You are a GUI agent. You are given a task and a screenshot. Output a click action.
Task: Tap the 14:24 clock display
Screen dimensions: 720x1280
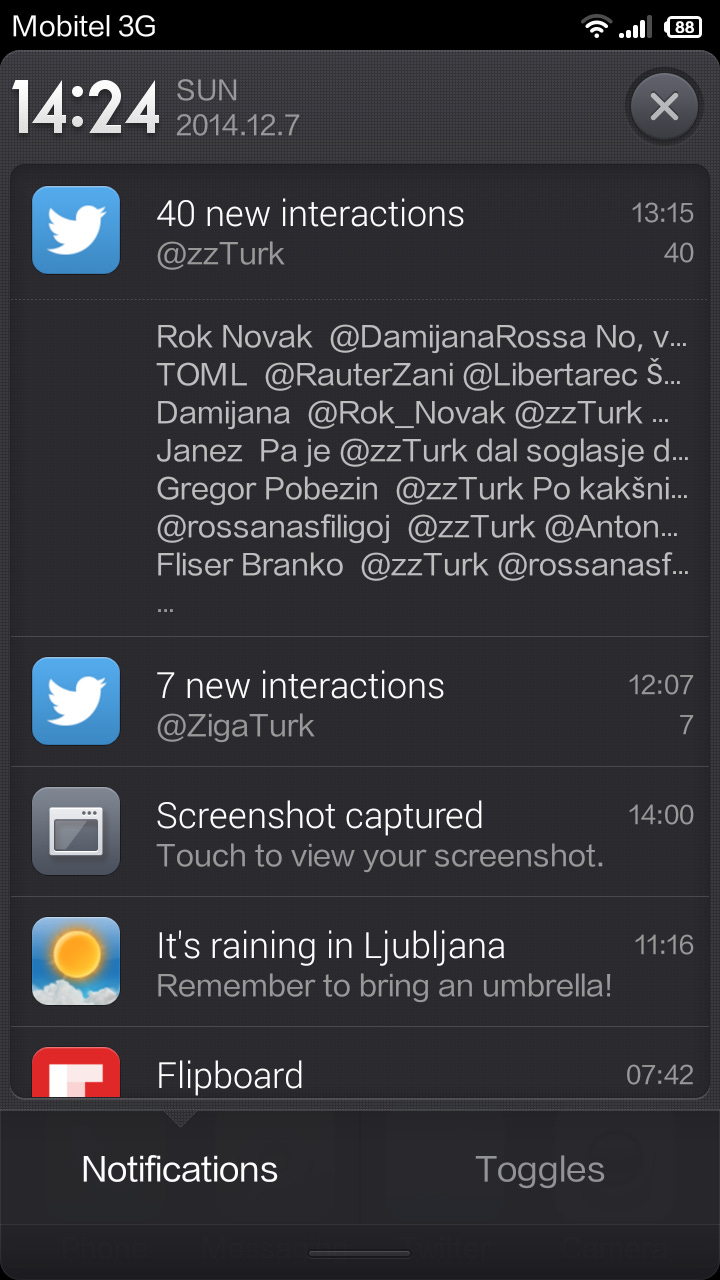(x=86, y=107)
